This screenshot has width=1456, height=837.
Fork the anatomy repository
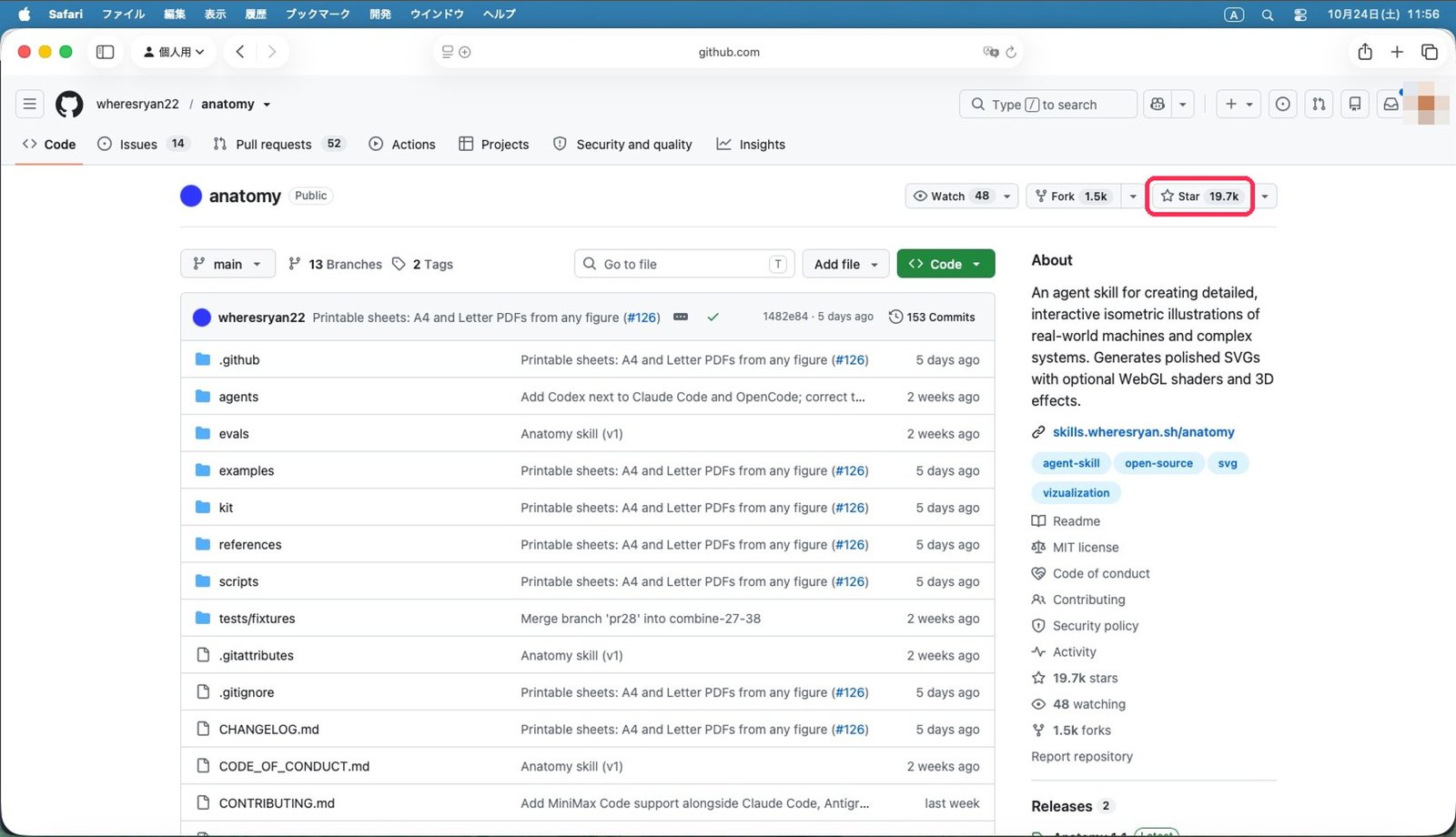[1072, 197]
